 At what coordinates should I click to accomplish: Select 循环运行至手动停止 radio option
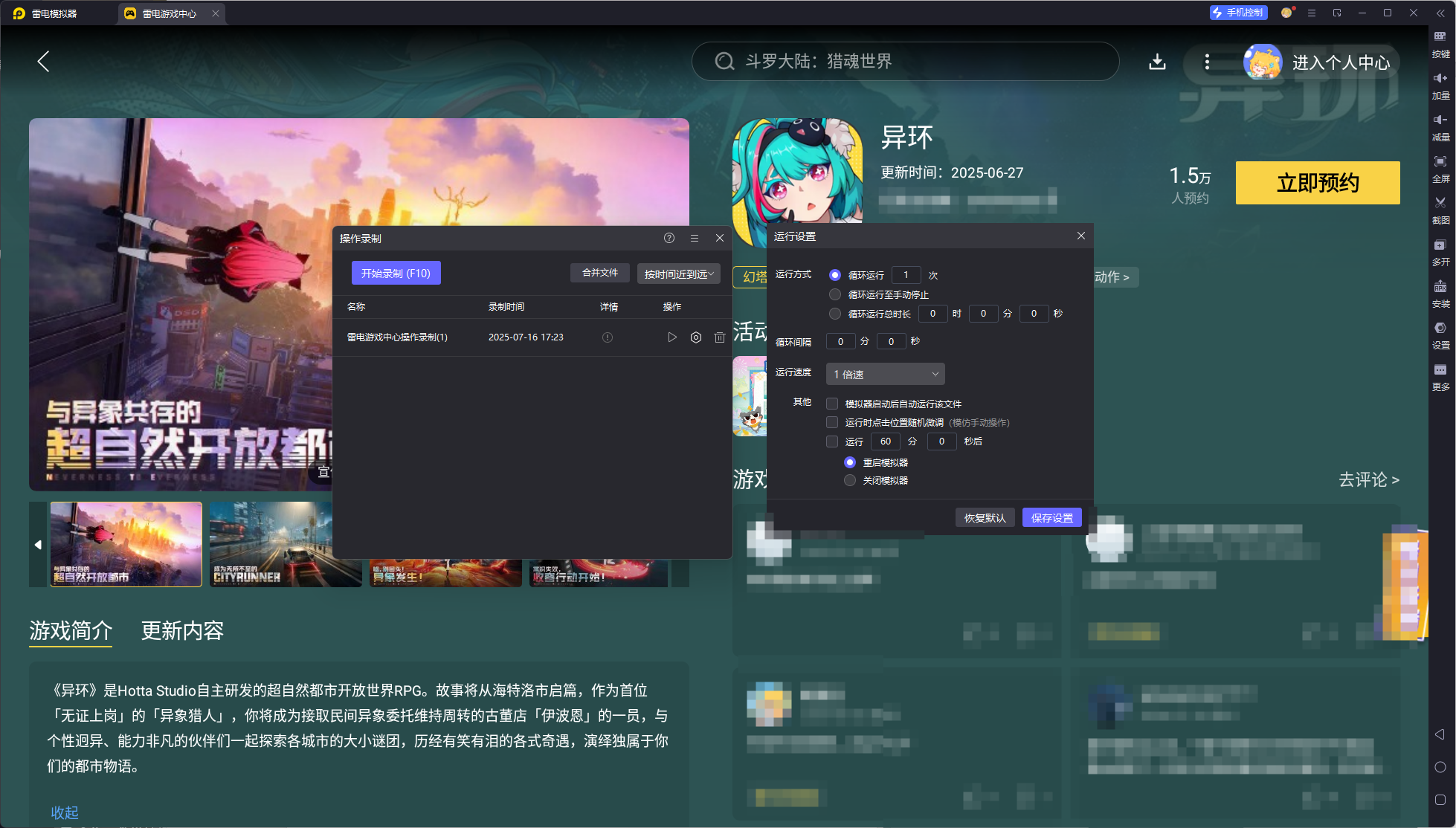835,294
